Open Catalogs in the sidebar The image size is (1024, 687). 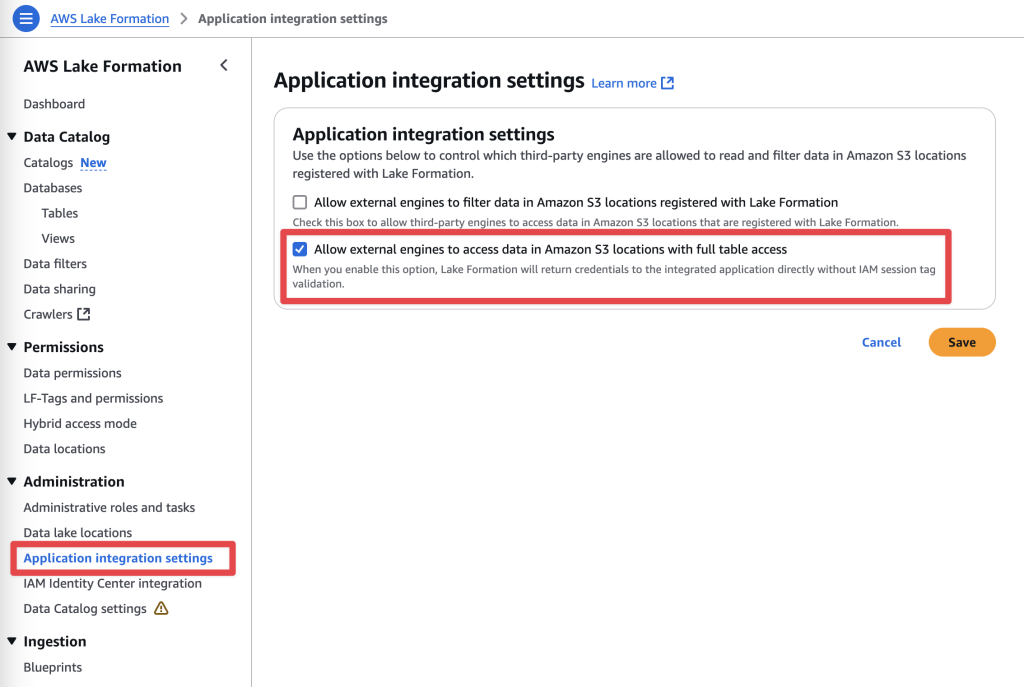[48, 163]
